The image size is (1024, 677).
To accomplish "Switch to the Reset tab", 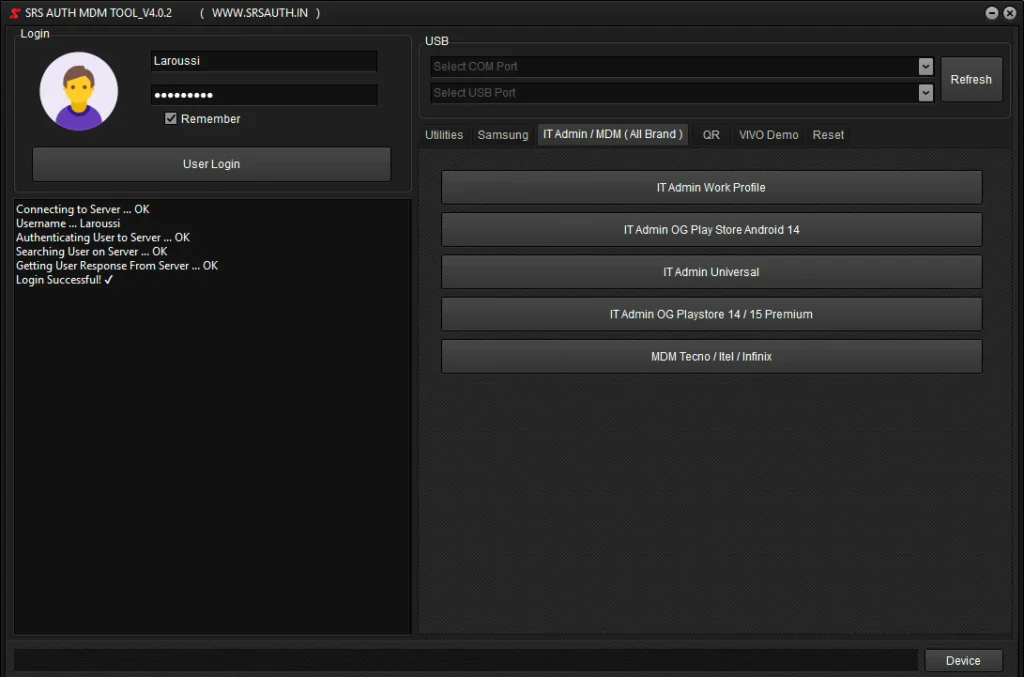I will (x=828, y=135).
